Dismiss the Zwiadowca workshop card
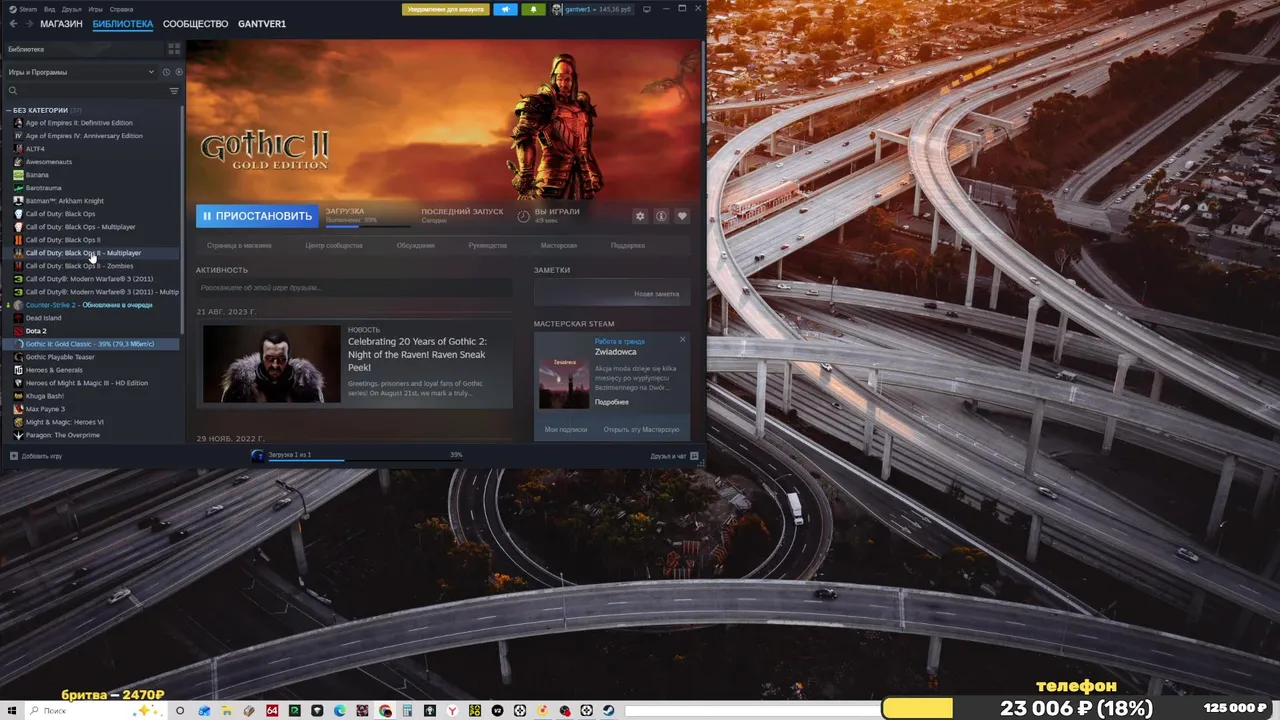This screenshot has width=1280, height=720. point(683,339)
